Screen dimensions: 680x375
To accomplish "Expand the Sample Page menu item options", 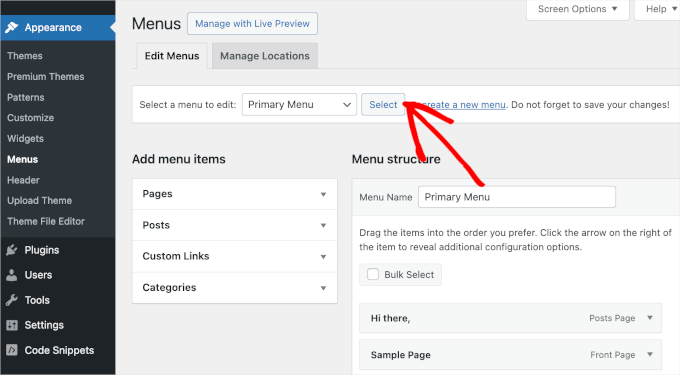I will coord(650,354).
